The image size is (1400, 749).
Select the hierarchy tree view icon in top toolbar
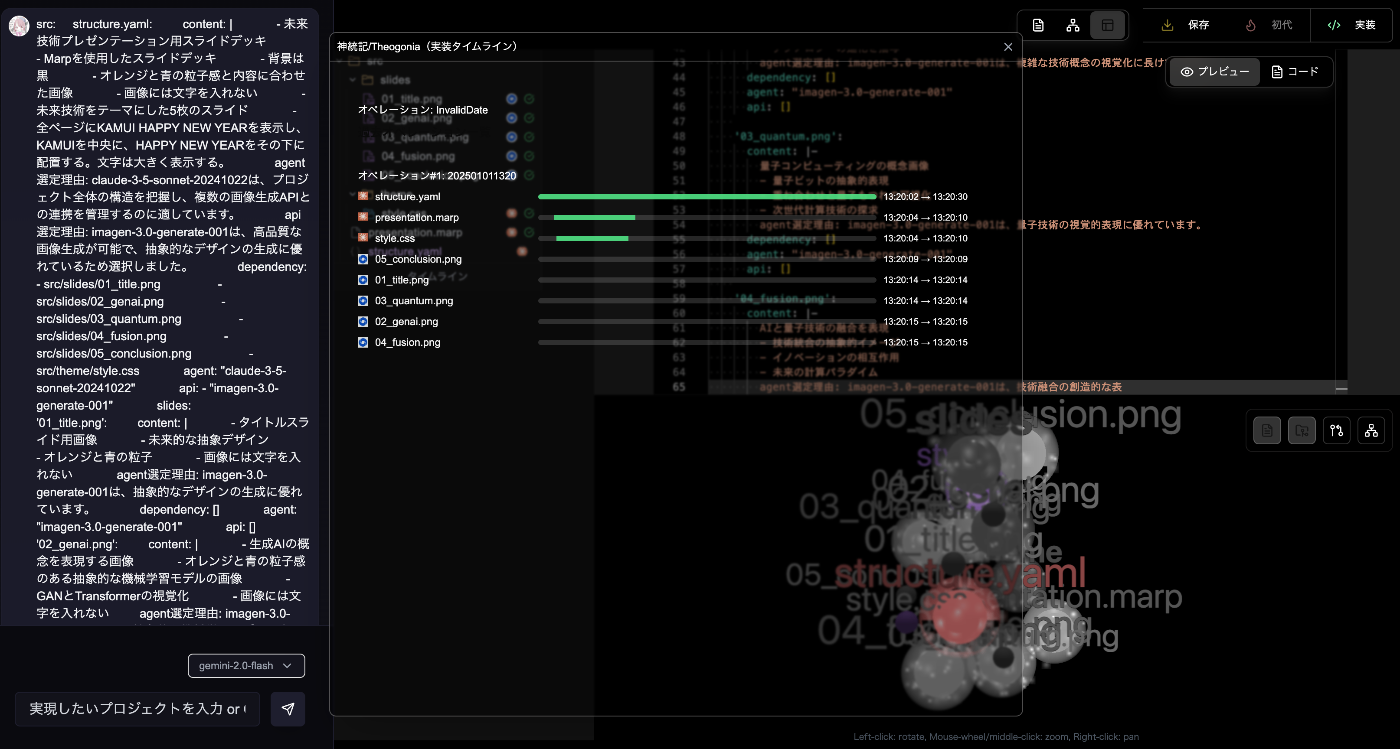point(1073,25)
